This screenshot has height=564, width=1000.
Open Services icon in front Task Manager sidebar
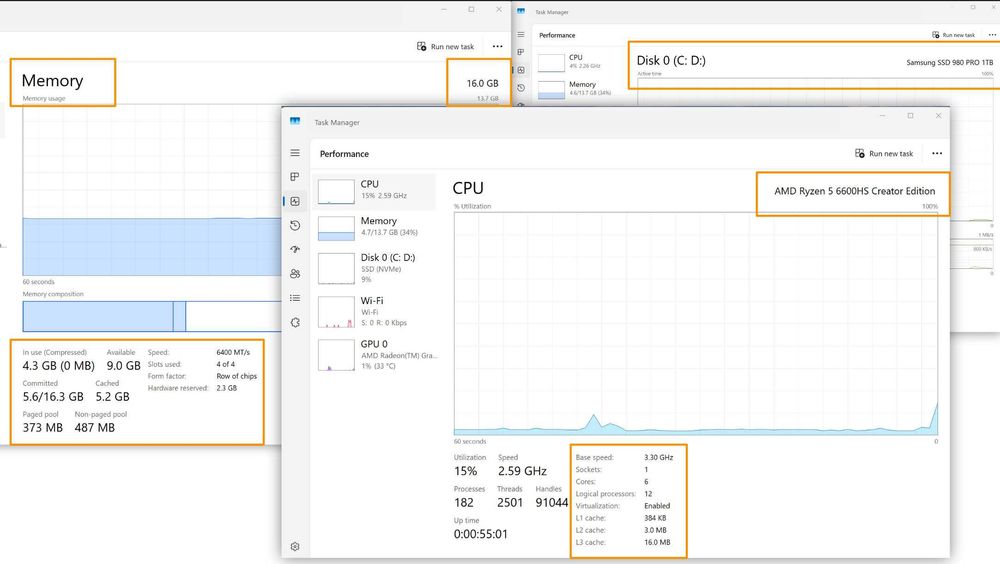click(x=295, y=322)
